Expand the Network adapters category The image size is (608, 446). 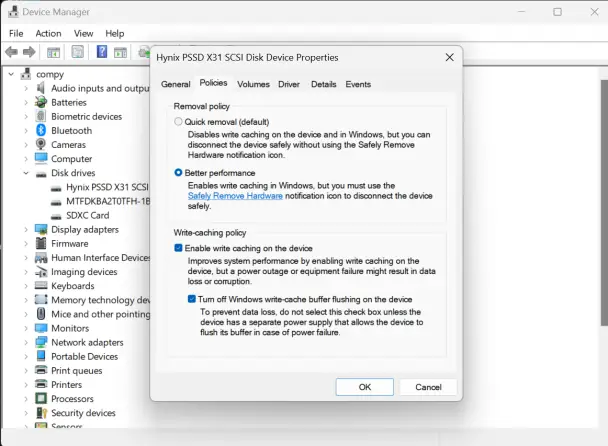point(26,342)
